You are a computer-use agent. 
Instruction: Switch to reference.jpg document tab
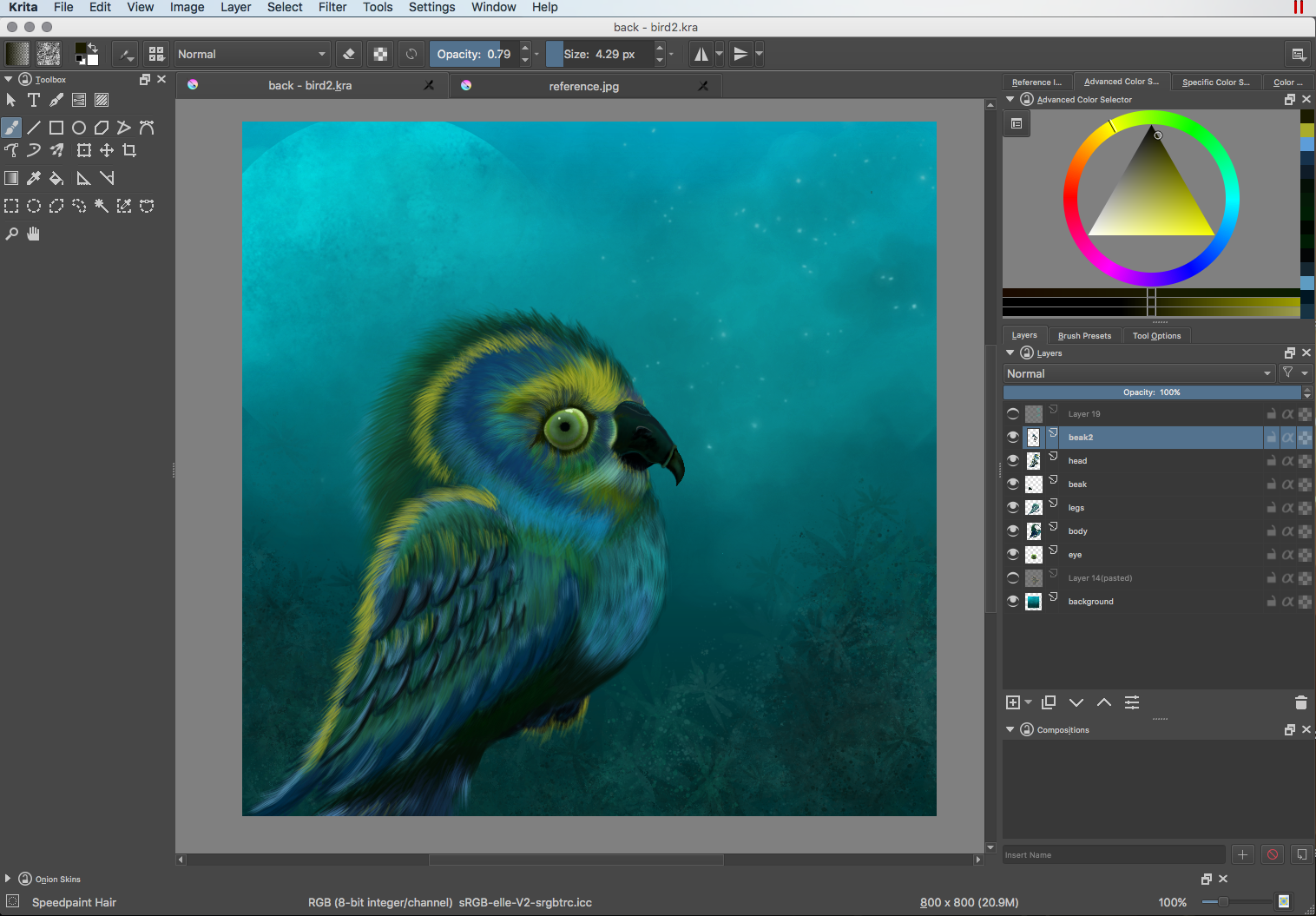(583, 86)
